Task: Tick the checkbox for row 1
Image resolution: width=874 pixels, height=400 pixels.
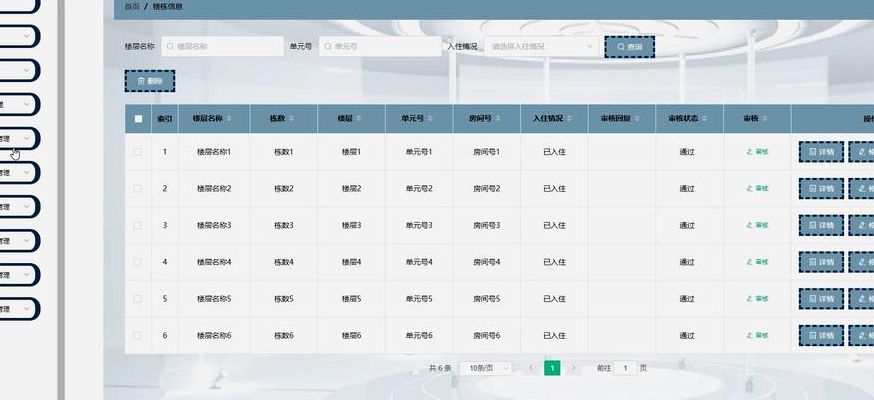Action: click(x=138, y=152)
